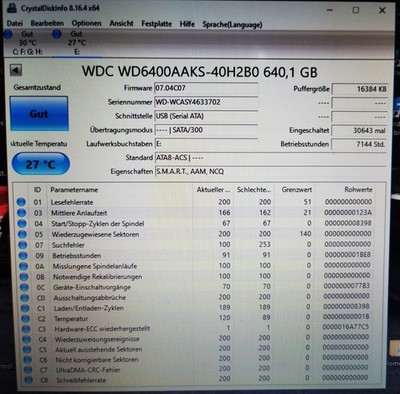Image resolution: width=400 pixels, height=394 pixels.
Task: Open the Sprache(Language) menu
Action: pyautogui.click(x=232, y=24)
